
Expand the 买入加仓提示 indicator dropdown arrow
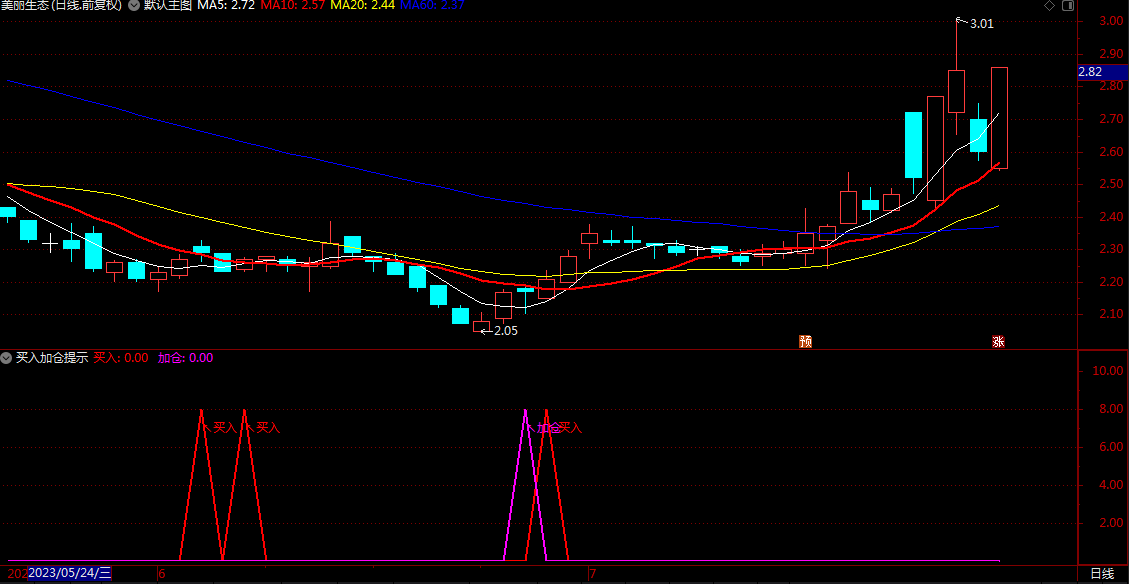tap(6, 357)
